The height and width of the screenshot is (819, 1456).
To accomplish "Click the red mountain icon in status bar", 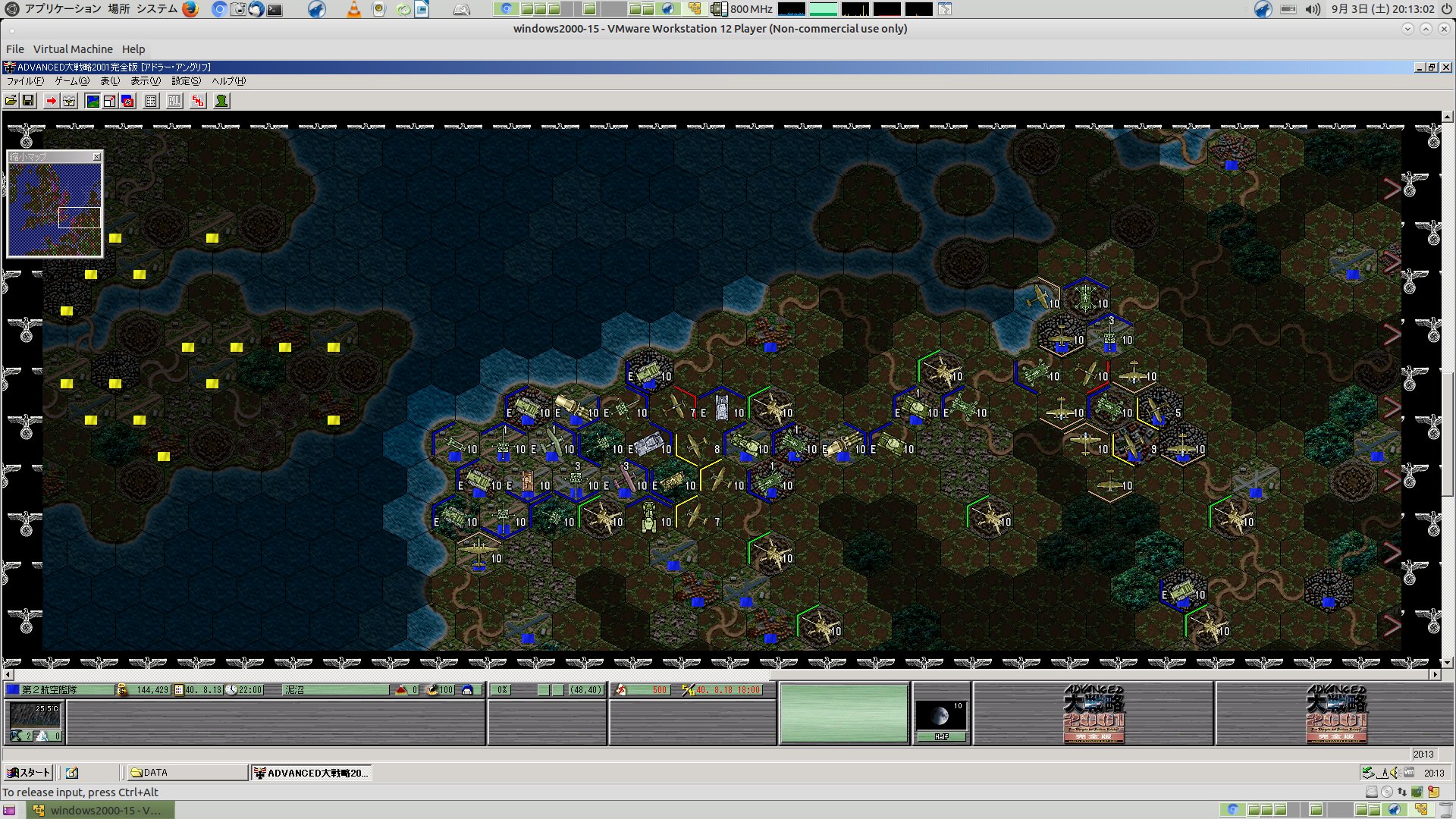I will tap(402, 690).
